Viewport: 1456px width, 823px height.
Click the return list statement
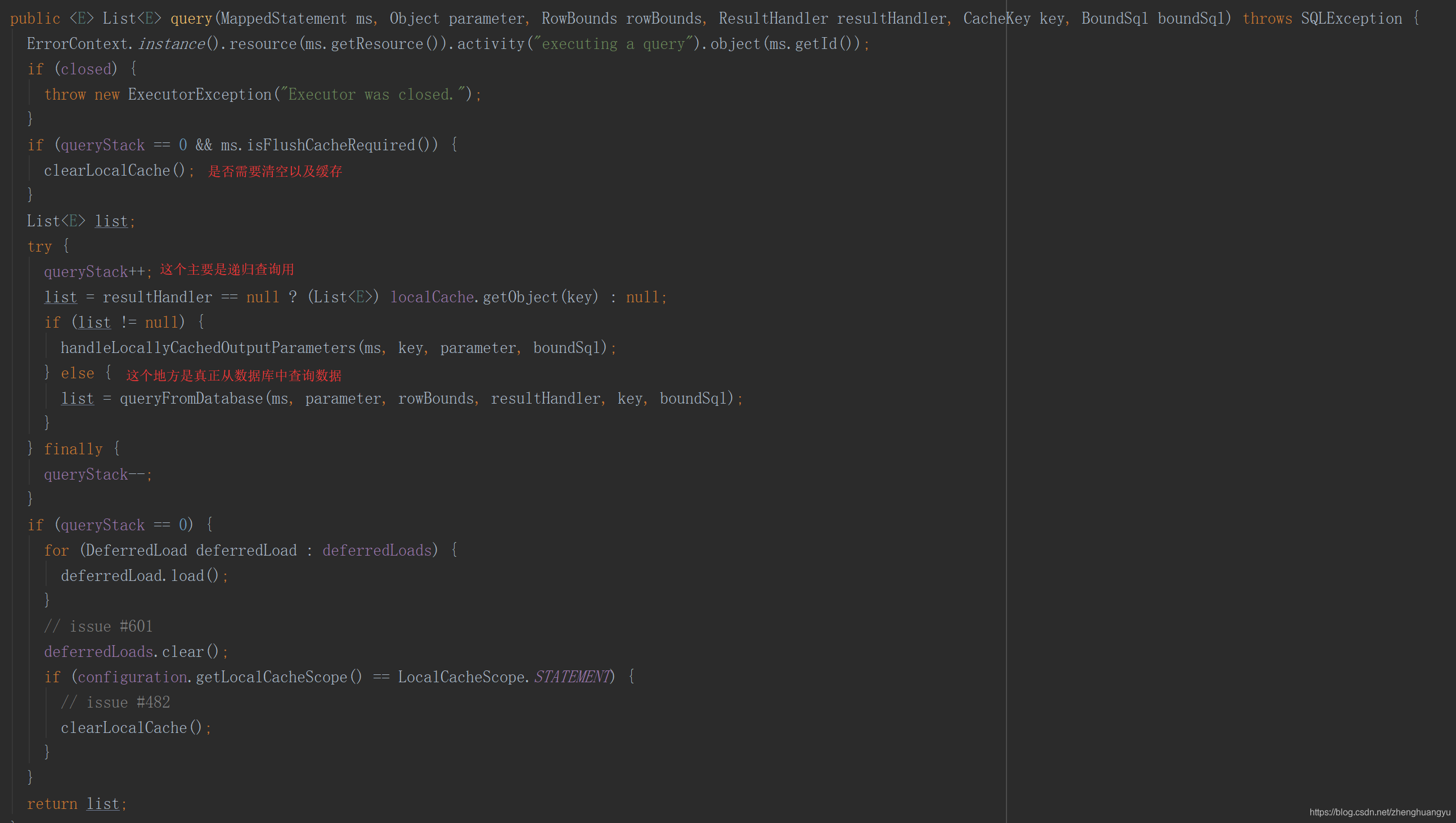[77, 804]
